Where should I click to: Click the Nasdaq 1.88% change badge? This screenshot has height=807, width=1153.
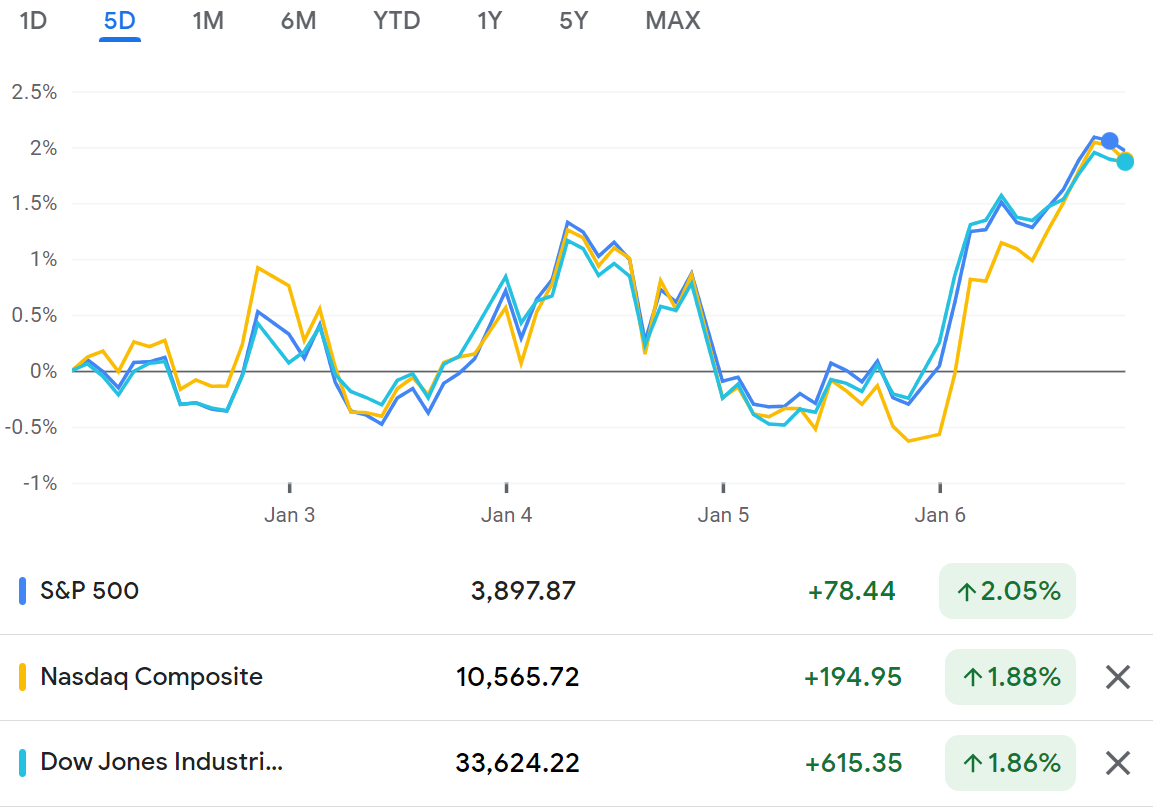1010,677
